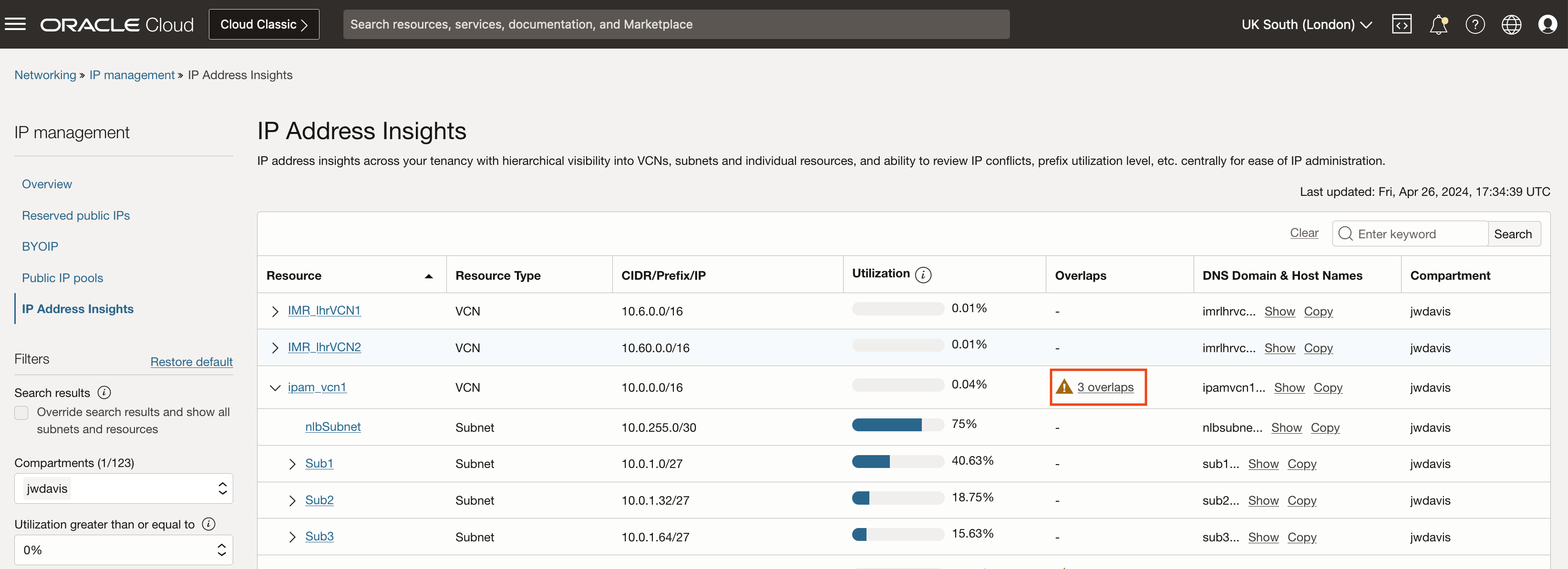Open the developer console icon
The height and width of the screenshot is (569, 1568).
click(1402, 24)
